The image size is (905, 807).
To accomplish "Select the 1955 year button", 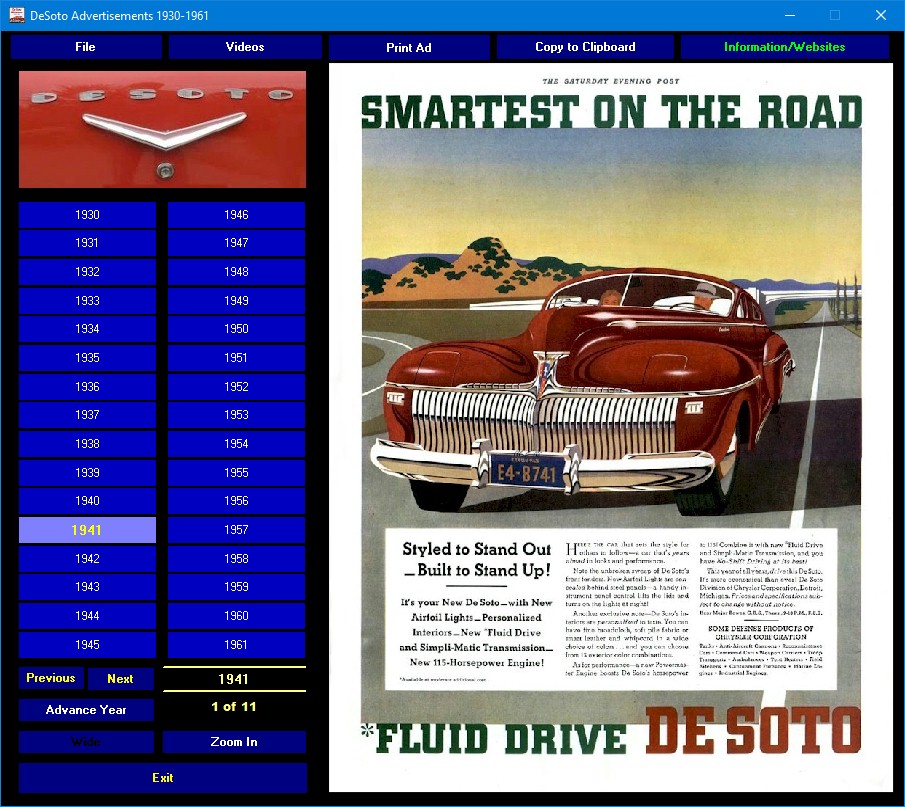I will tap(236, 473).
